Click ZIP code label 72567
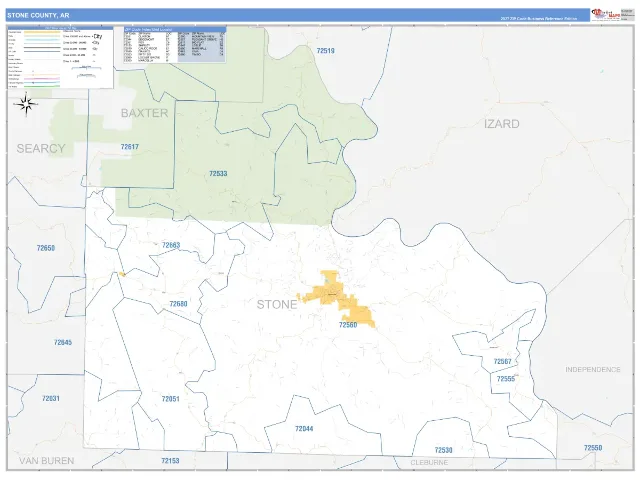 click(502, 362)
